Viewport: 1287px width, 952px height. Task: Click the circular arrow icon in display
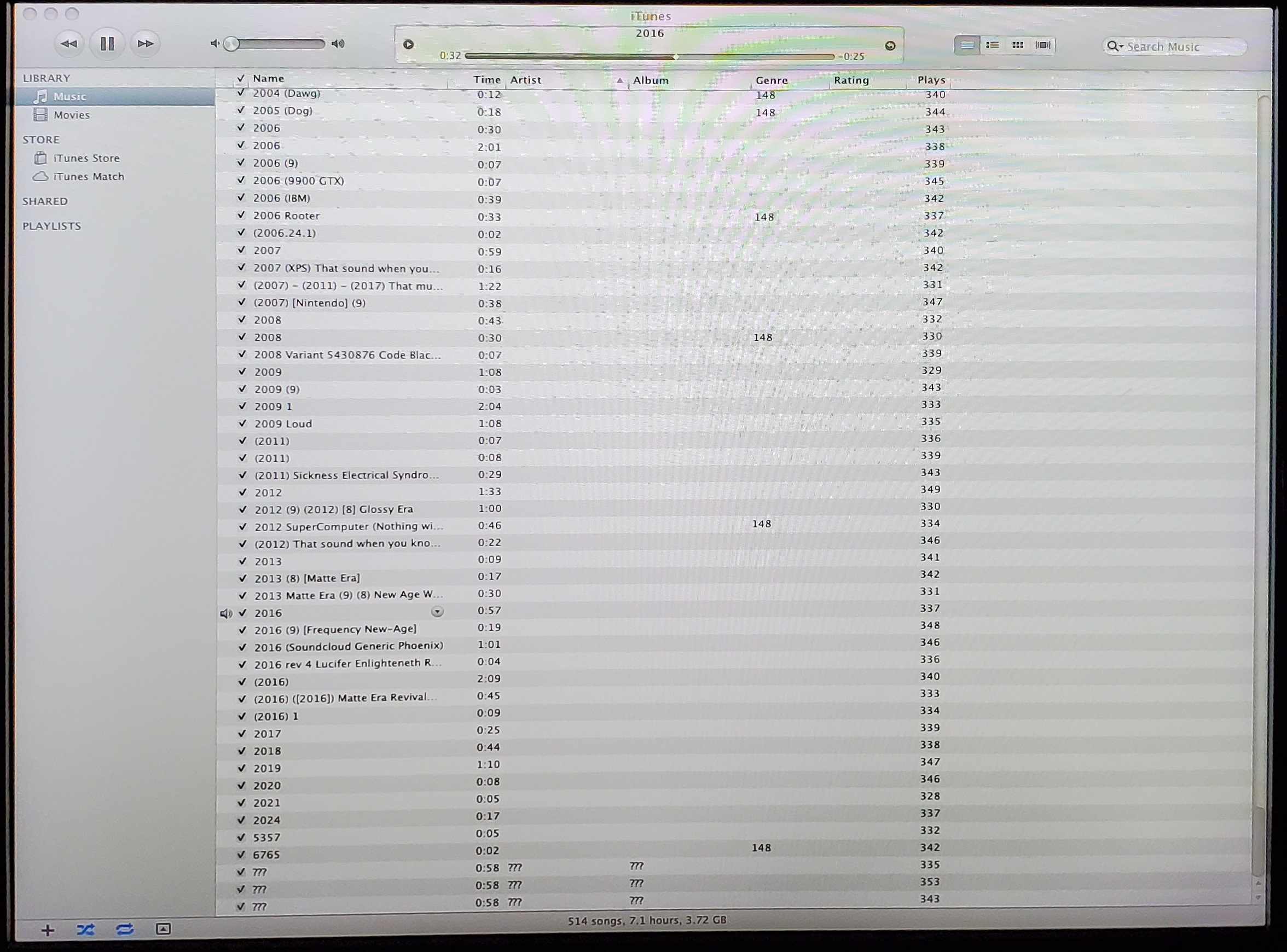coord(890,45)
